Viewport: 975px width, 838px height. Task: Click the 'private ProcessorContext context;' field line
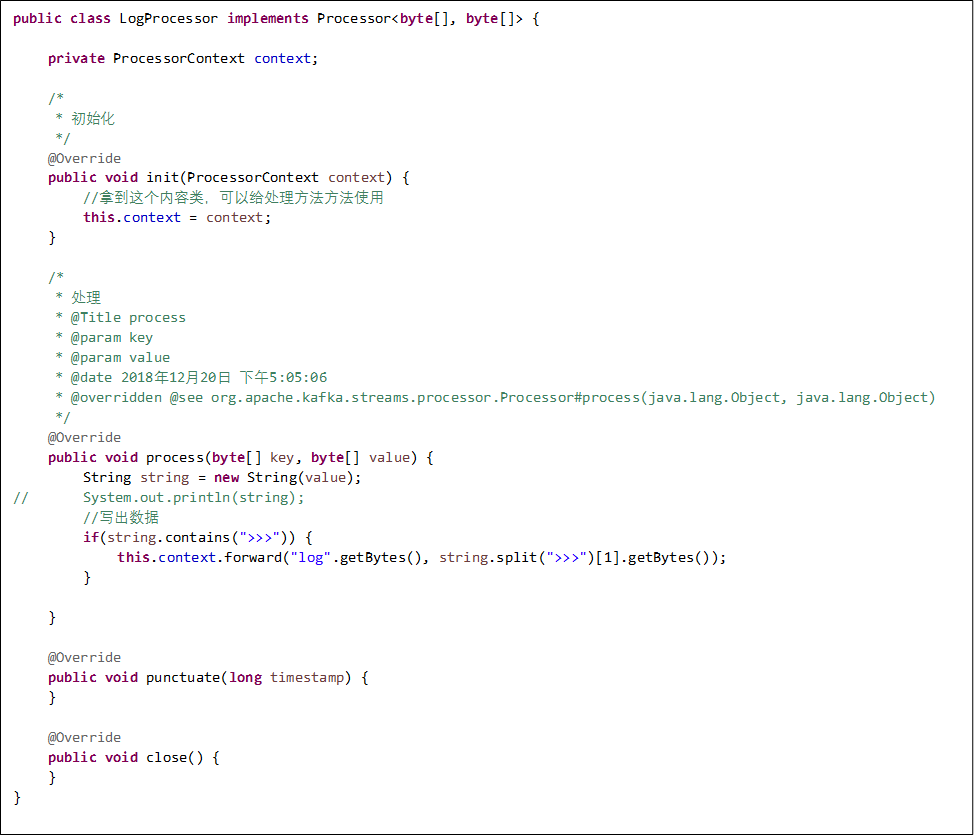[183, 58]
